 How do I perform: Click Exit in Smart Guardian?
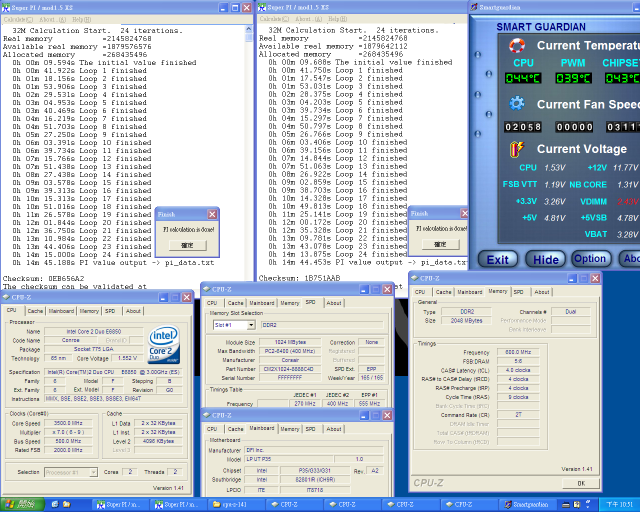498,260
